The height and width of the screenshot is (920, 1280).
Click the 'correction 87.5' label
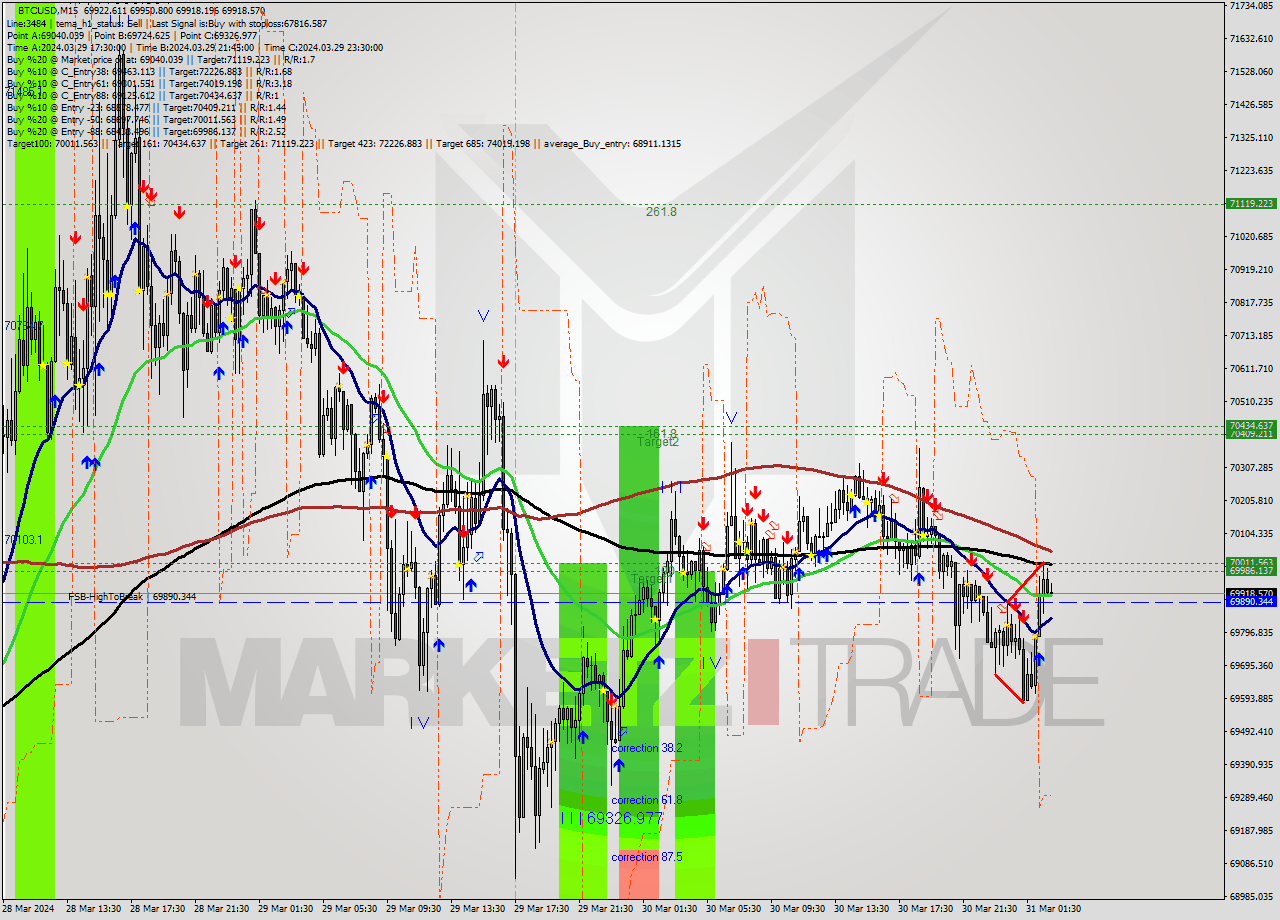point(647,857)
